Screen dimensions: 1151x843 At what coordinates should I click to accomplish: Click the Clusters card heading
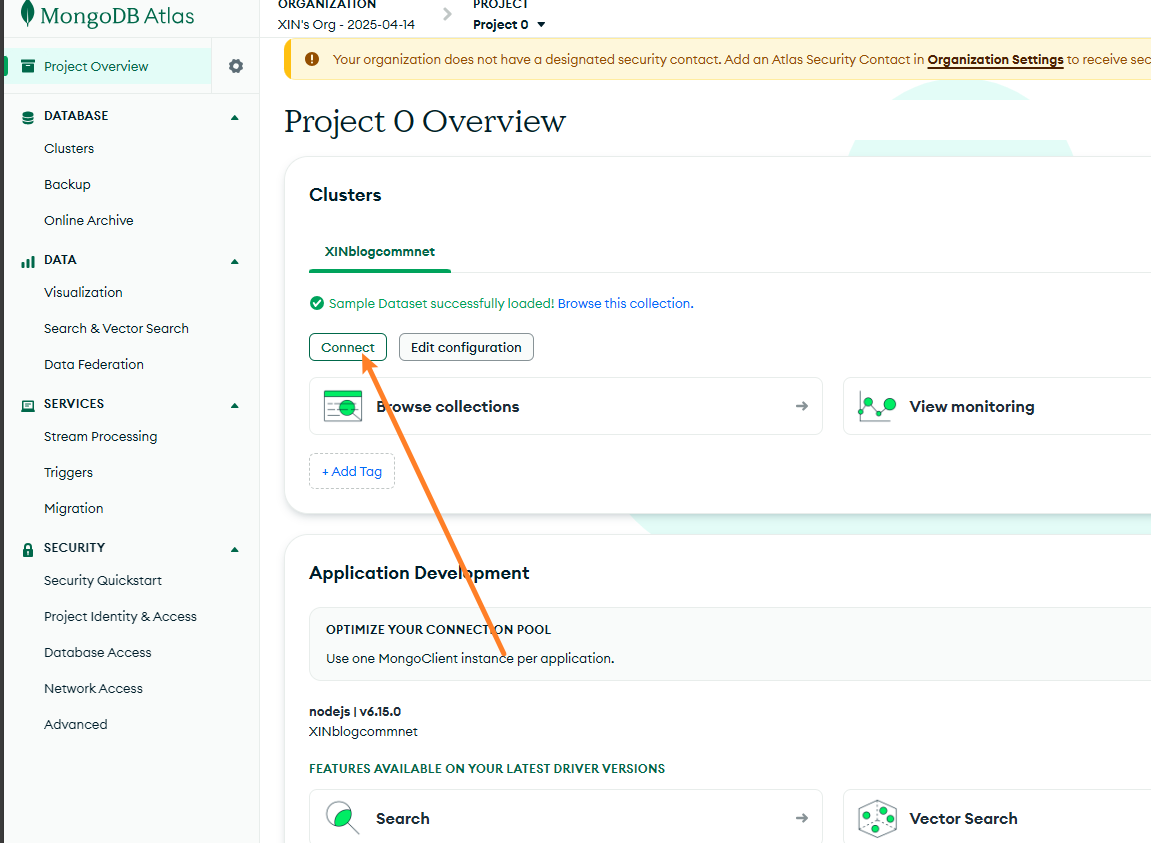(x=345, y=195)
